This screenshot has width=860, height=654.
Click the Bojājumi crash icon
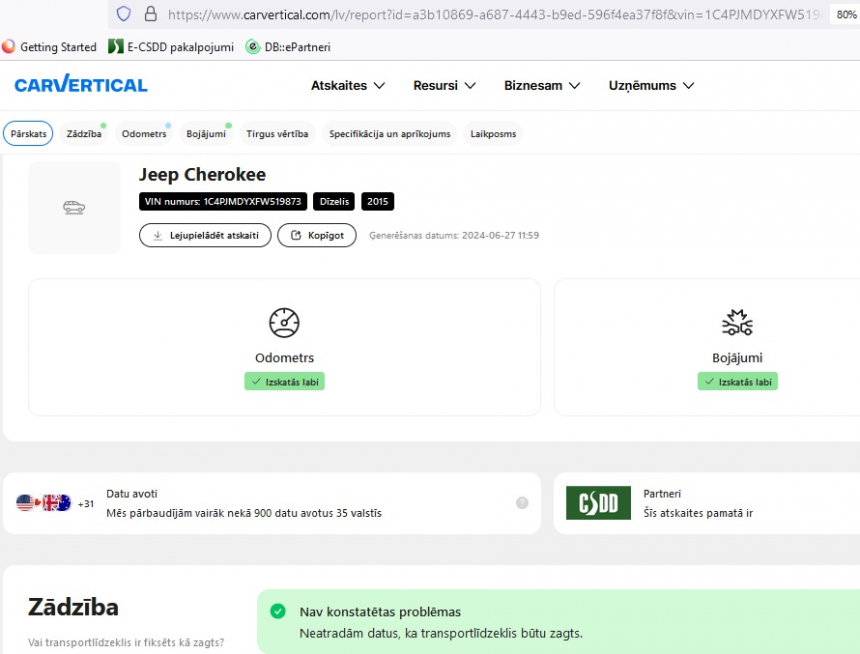point(737,323)
